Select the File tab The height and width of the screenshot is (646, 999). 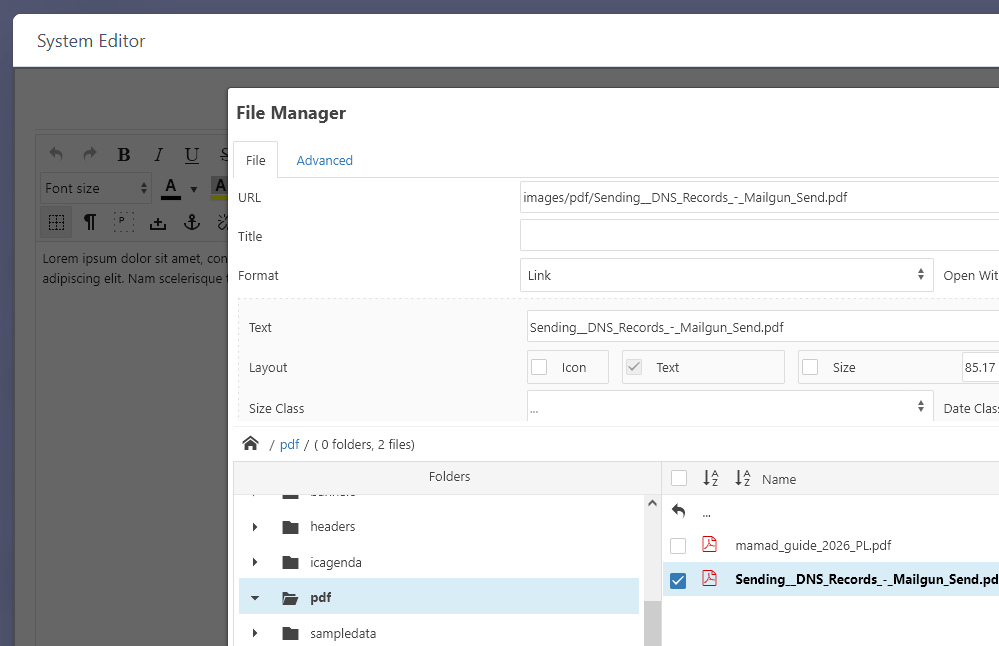click(x=256, y=160)
